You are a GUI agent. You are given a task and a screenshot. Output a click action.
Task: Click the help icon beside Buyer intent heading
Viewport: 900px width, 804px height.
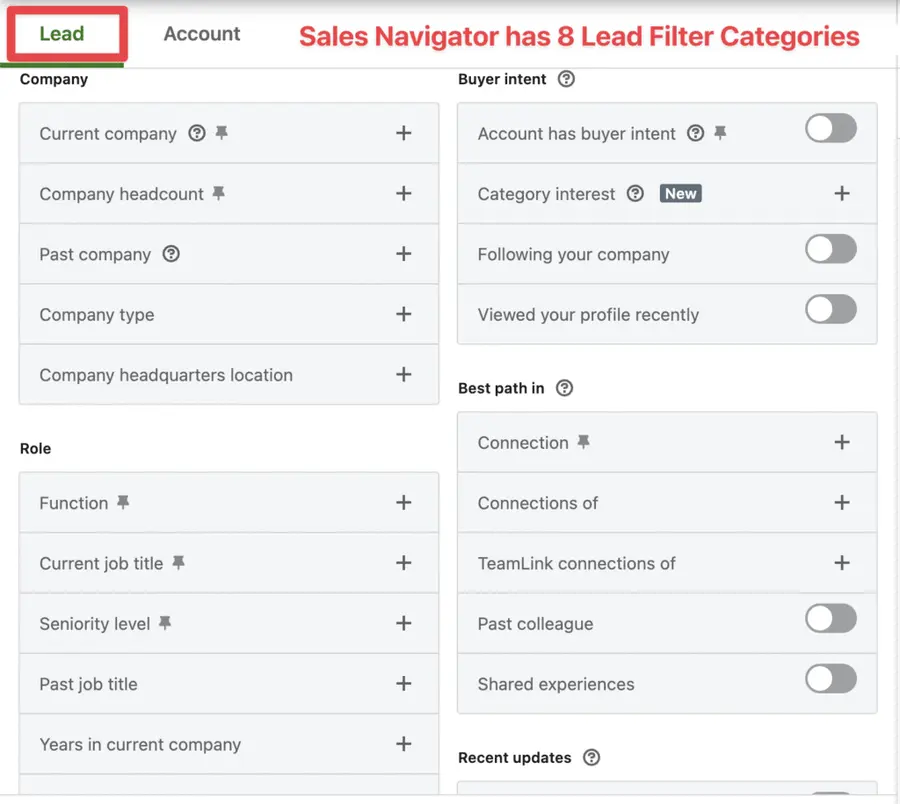[566, 79]
